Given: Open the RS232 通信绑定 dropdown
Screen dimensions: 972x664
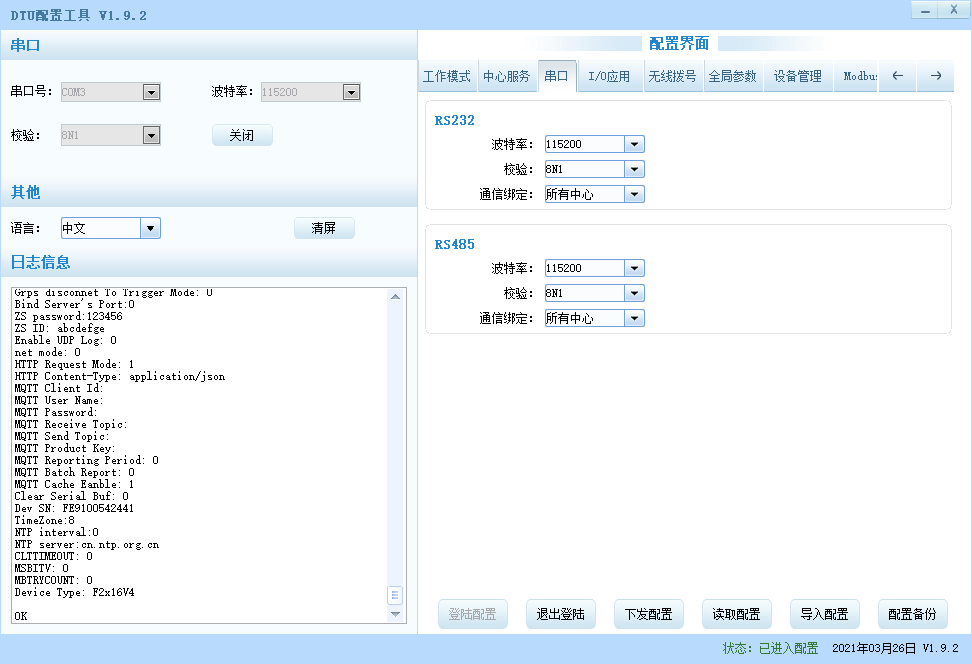Looking at the screenshot, I should [x=634, y=194].
